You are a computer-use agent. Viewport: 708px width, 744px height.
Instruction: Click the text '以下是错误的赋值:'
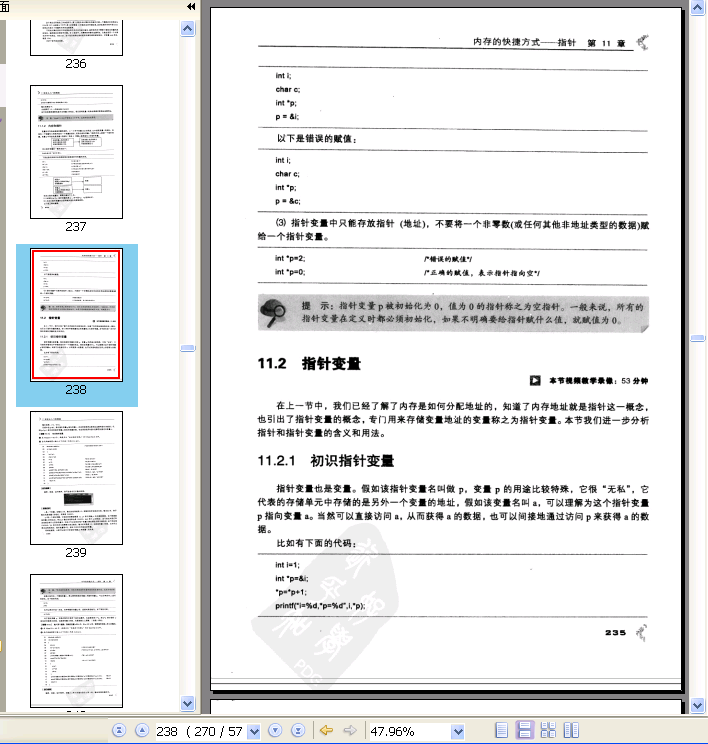(317, 139)
